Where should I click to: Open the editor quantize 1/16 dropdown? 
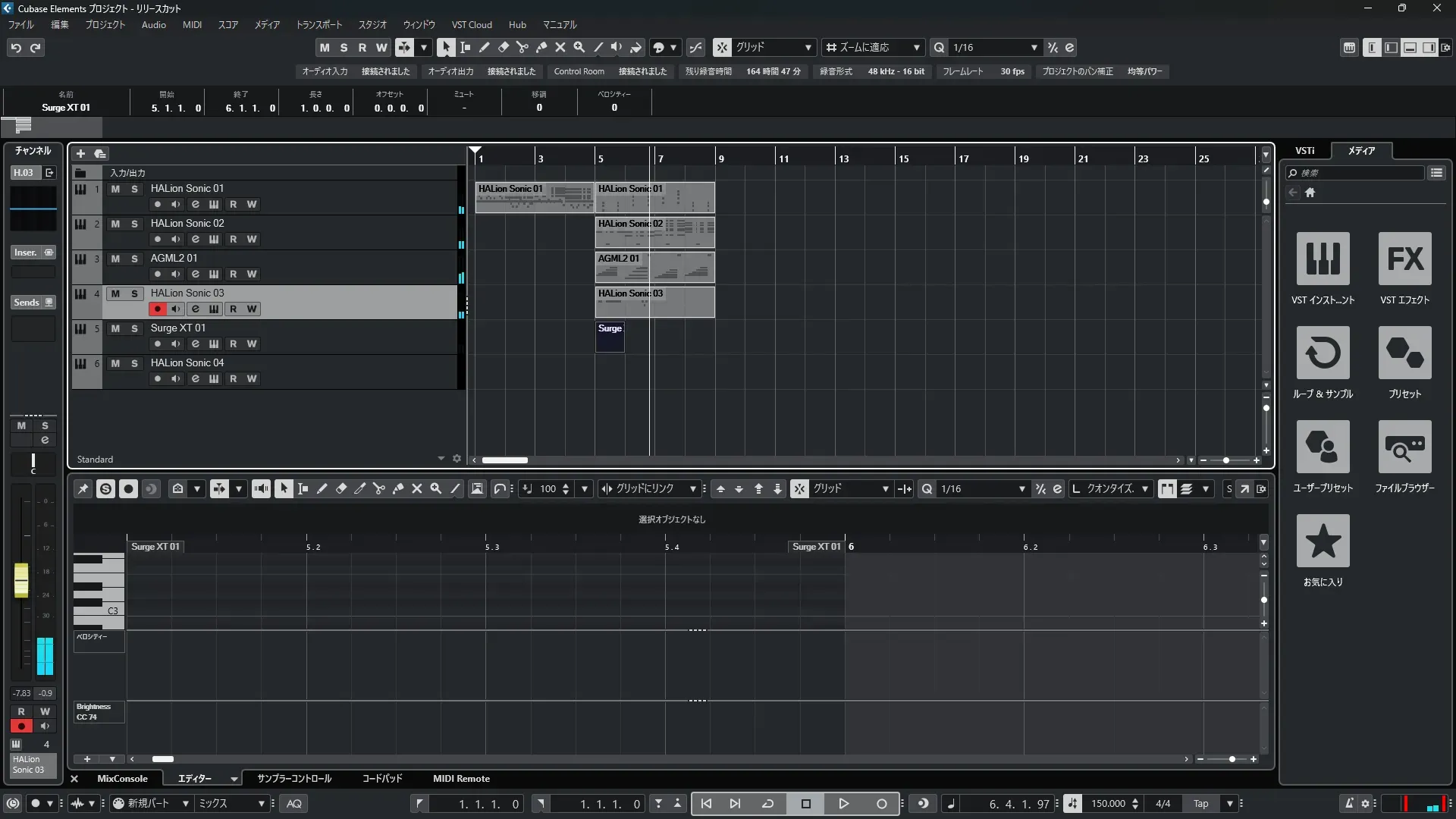(1021, 489)
